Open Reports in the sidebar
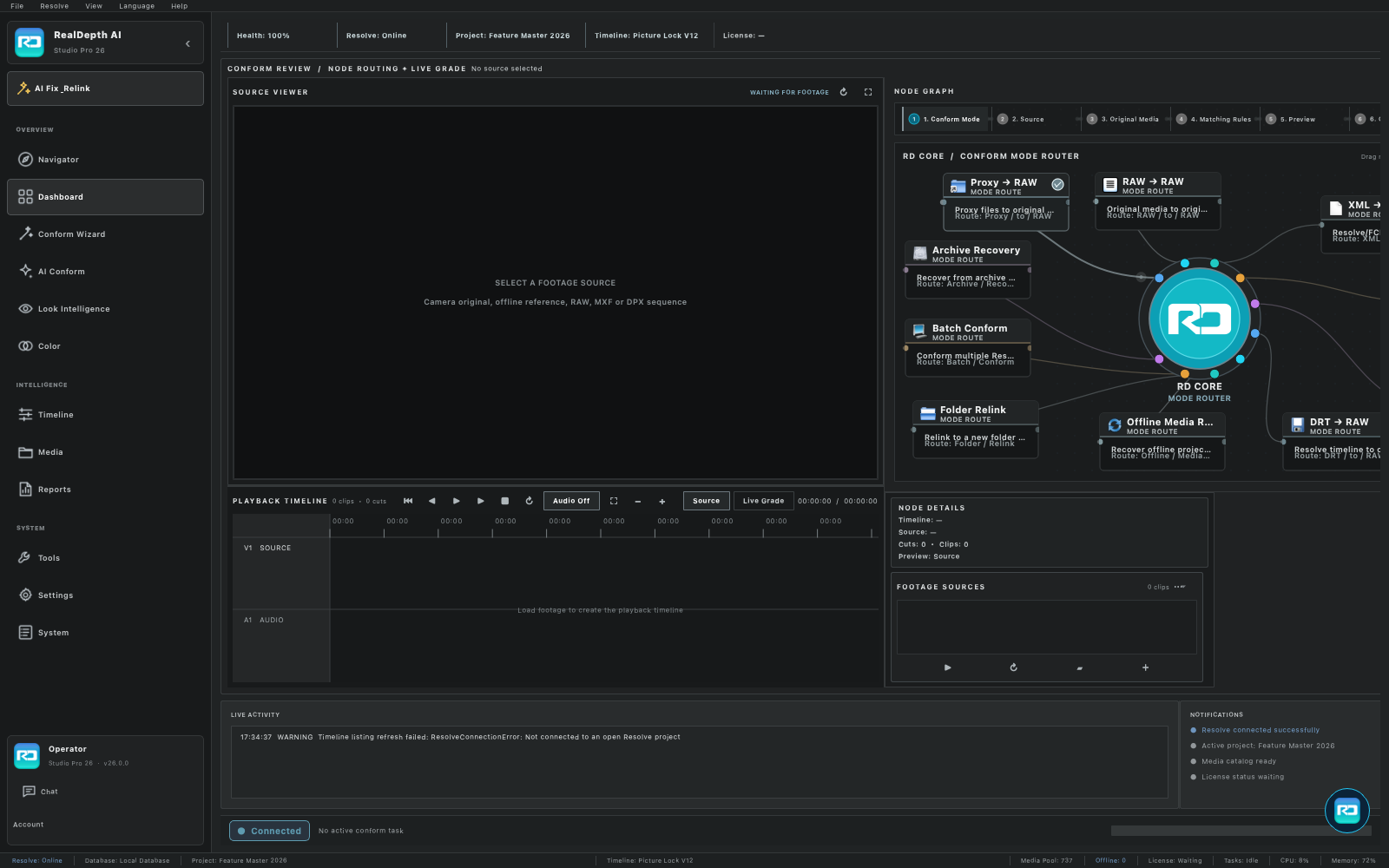The height and width of the screenshot is (868, 1389). point(105,490)
